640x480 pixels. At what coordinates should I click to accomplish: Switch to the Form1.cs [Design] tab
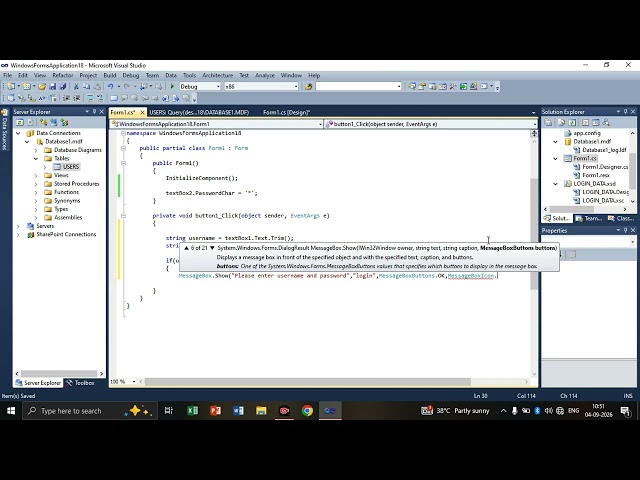click(x=287, y=112)
